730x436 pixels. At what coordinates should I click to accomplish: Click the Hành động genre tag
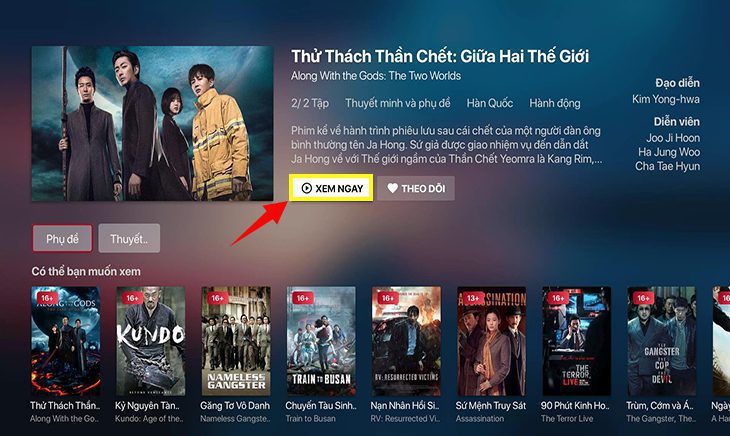point(555,103)
